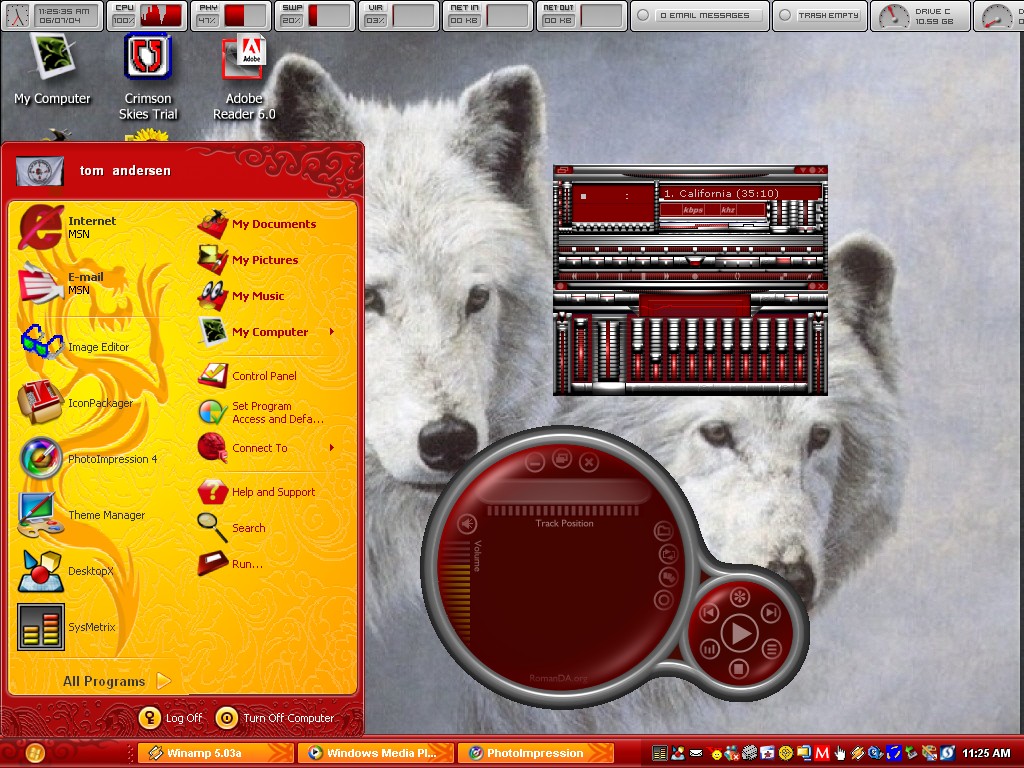Click the Log Off button

[171, 718]
